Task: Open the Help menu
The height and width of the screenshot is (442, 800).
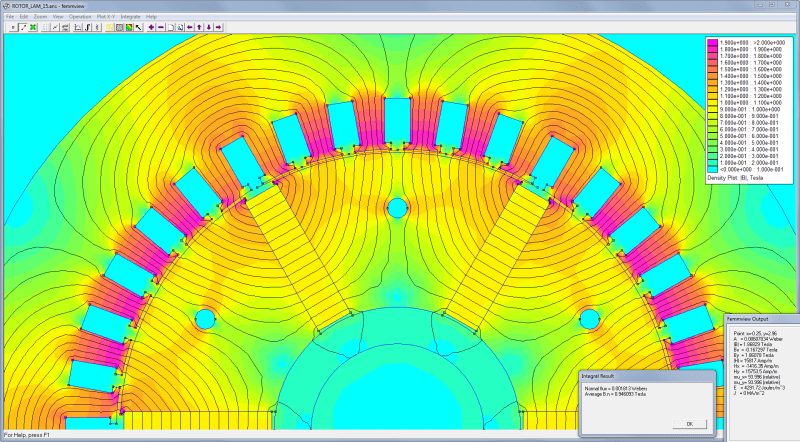Action: [x=152, y=17]
